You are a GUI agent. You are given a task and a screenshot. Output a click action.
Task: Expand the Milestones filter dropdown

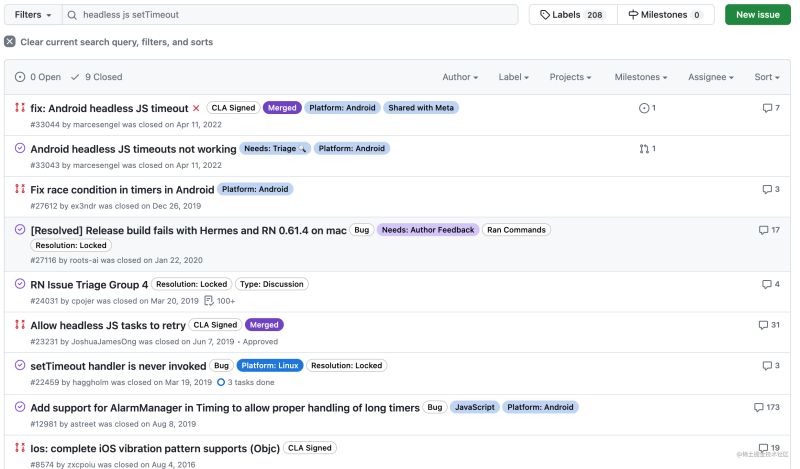641,77
